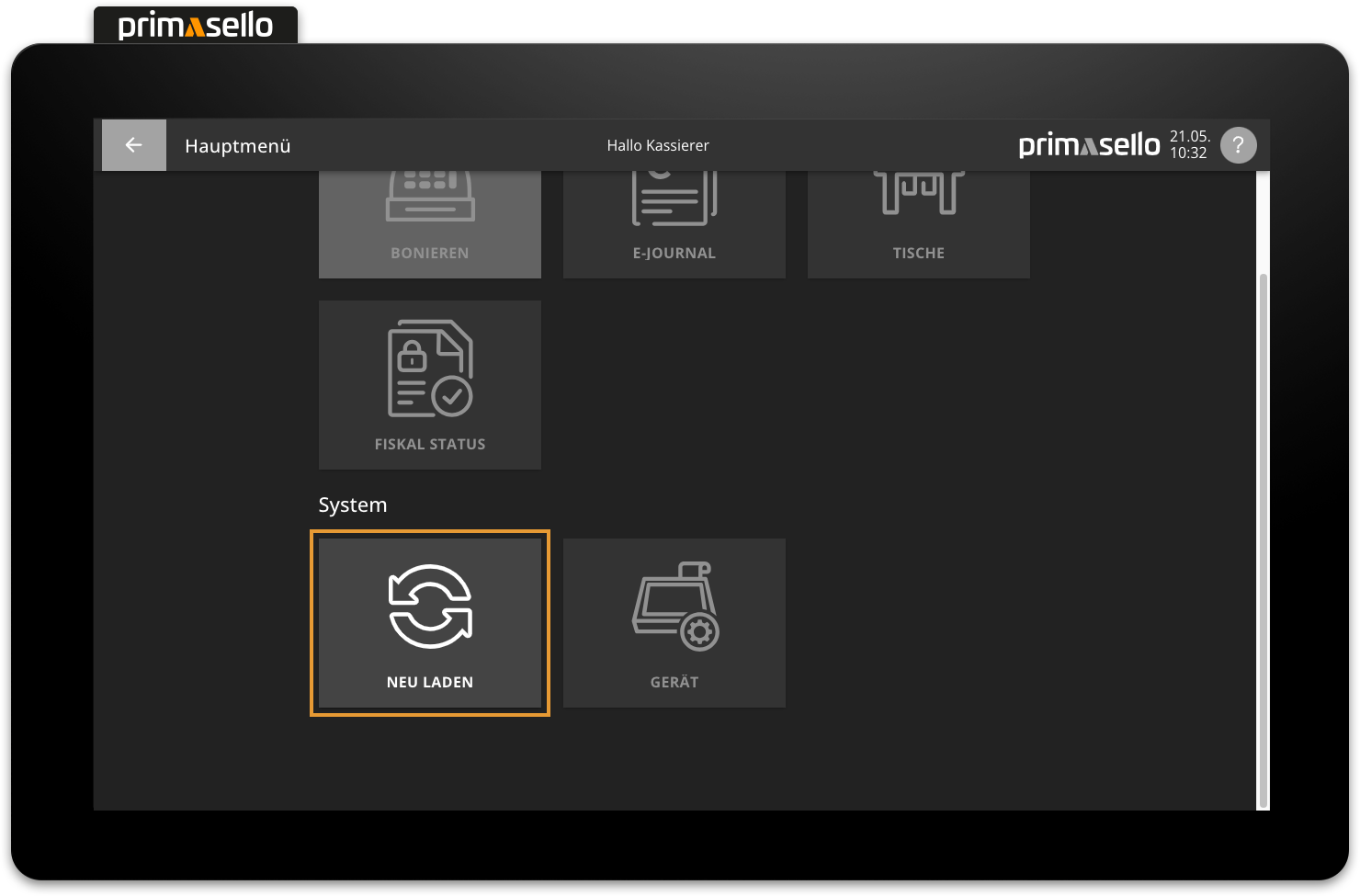Image resolution: width=1360 pixels, height=896 pixels.
Task: Click the table icon above Tische
Action: (x=919, y=193)
